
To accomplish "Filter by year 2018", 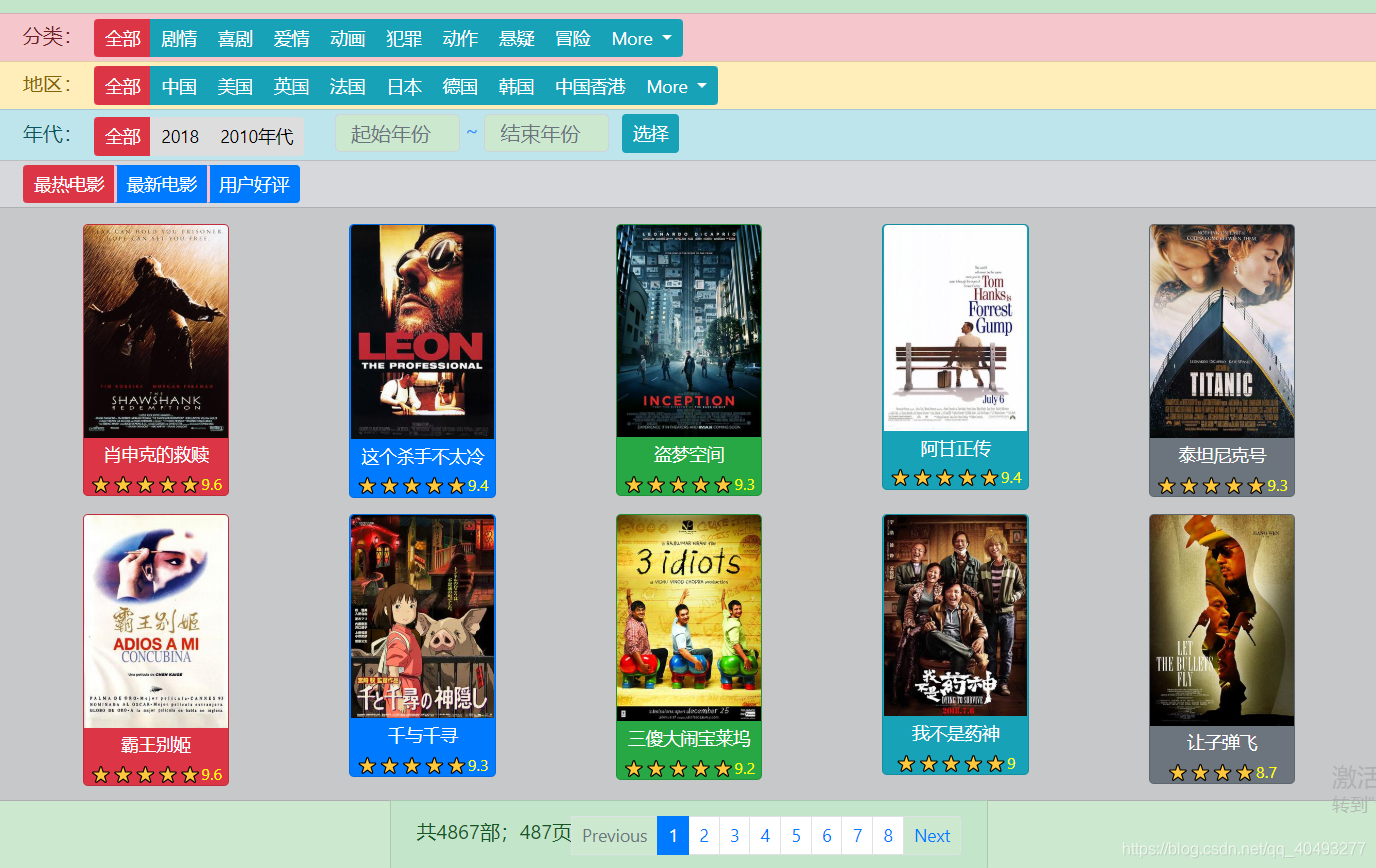I will pos(180,136).
